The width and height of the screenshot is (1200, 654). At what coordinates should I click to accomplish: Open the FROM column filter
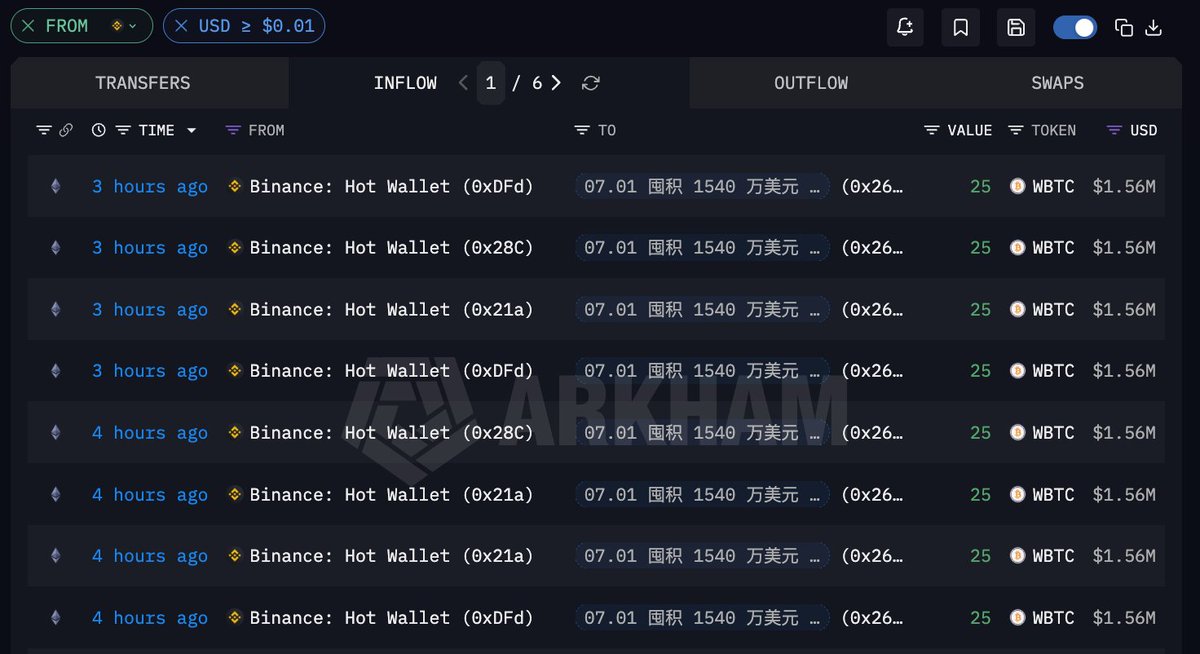[x=233, y=130]
